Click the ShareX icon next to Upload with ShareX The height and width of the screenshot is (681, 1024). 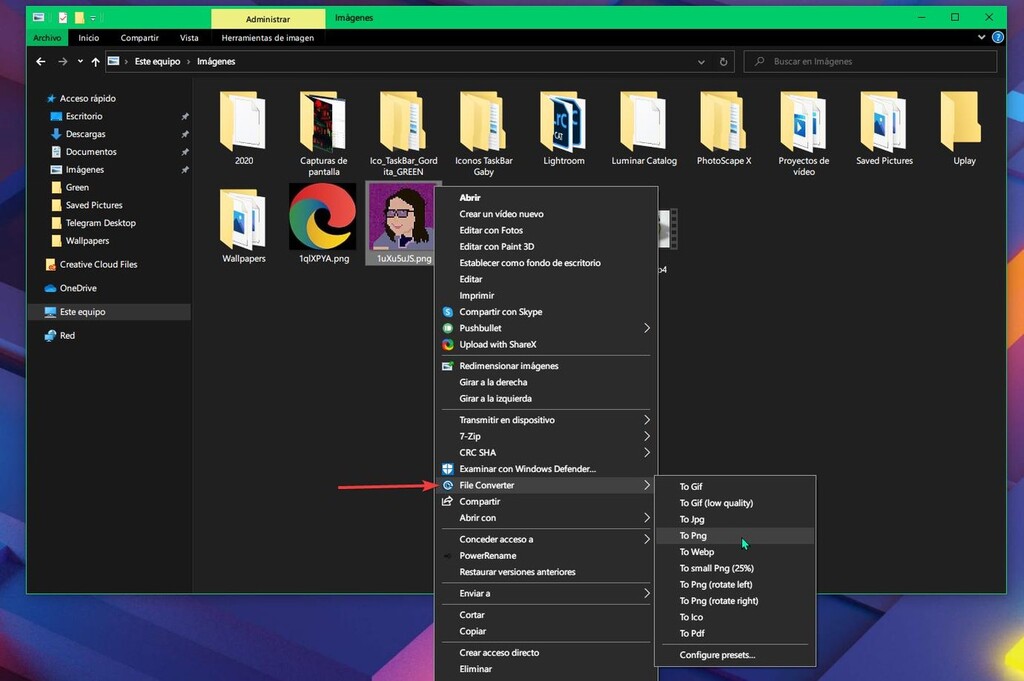pyautogui.click(x=445, y=344)
